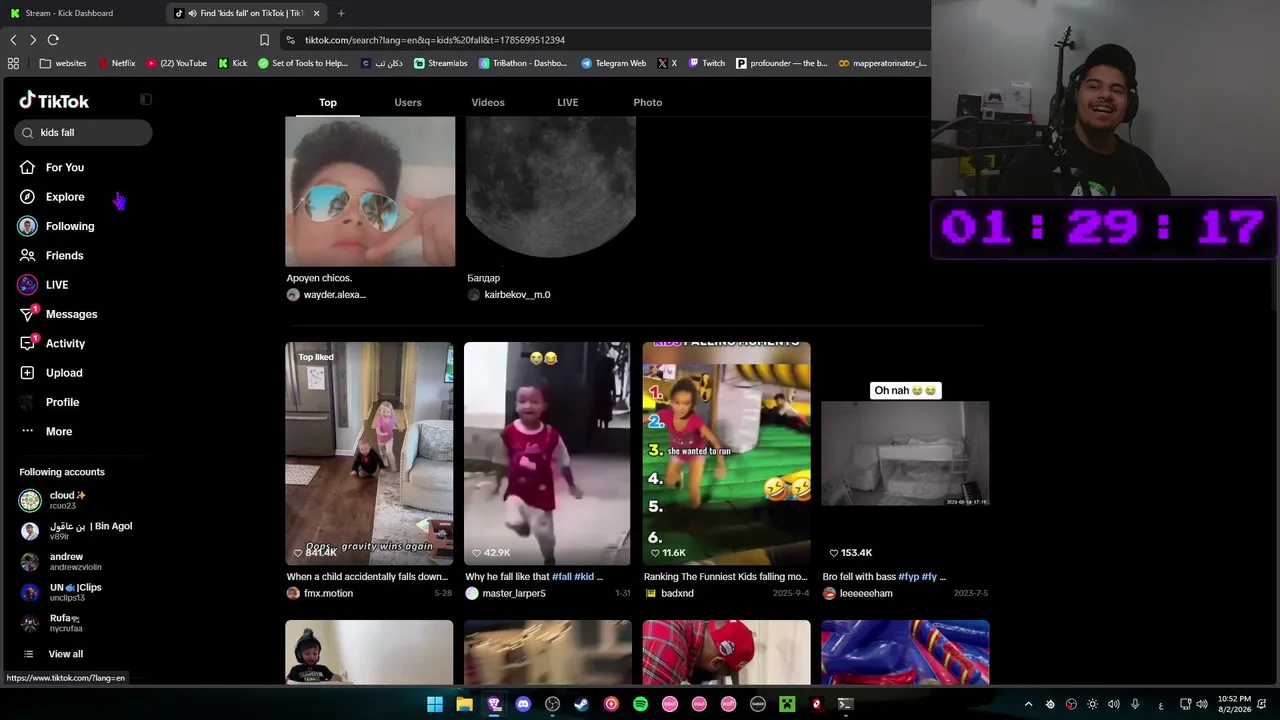Open the Streamlabs bookmark

pyautogui.click(x=441, y=63)
